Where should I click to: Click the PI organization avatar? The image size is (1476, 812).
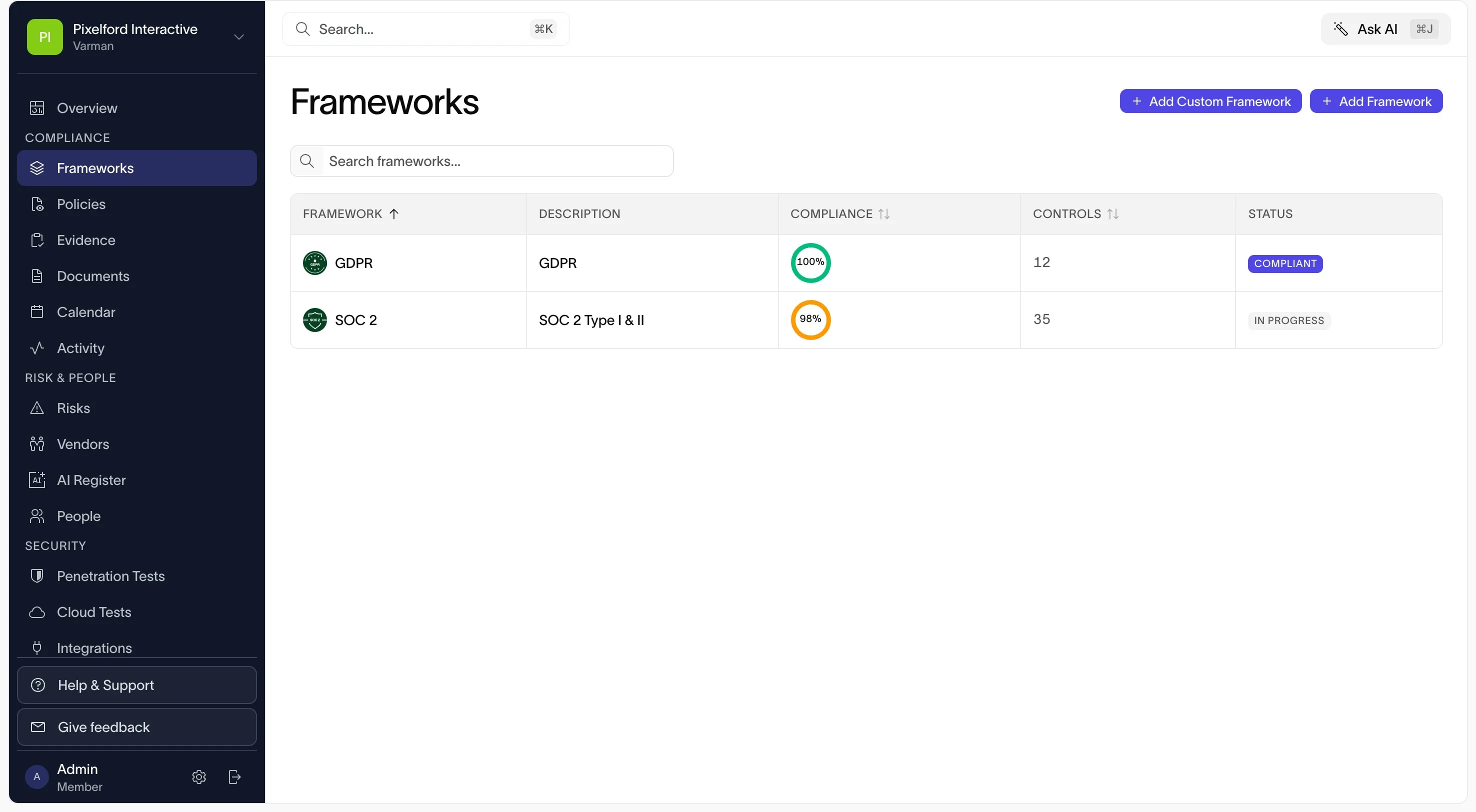[44, 36]
